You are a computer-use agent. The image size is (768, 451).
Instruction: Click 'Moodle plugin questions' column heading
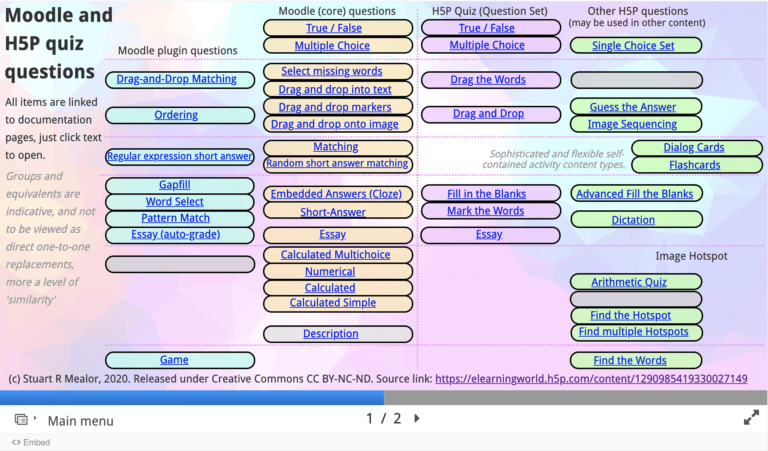[x=177, y=50]
